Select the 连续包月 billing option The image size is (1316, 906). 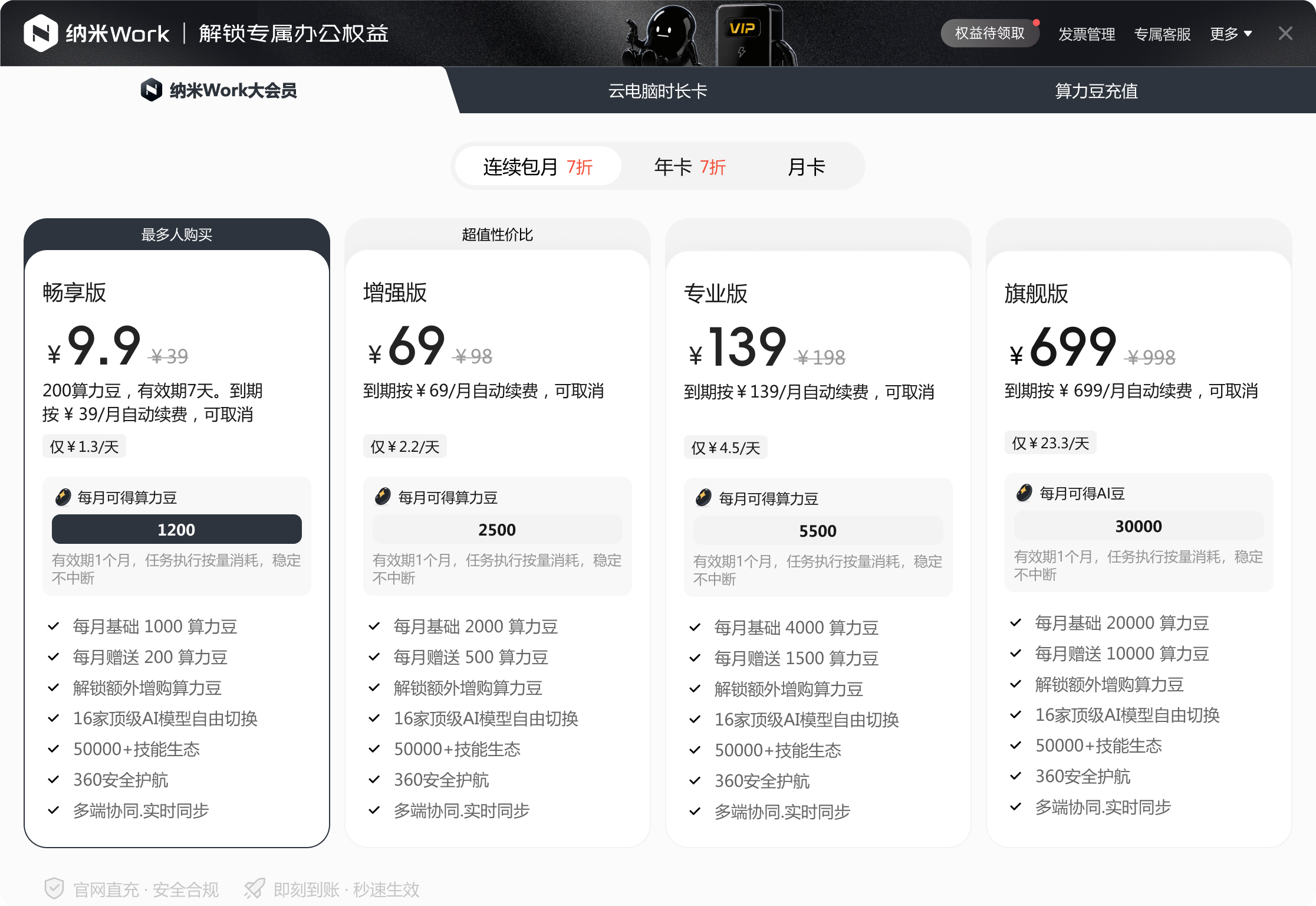538,166
